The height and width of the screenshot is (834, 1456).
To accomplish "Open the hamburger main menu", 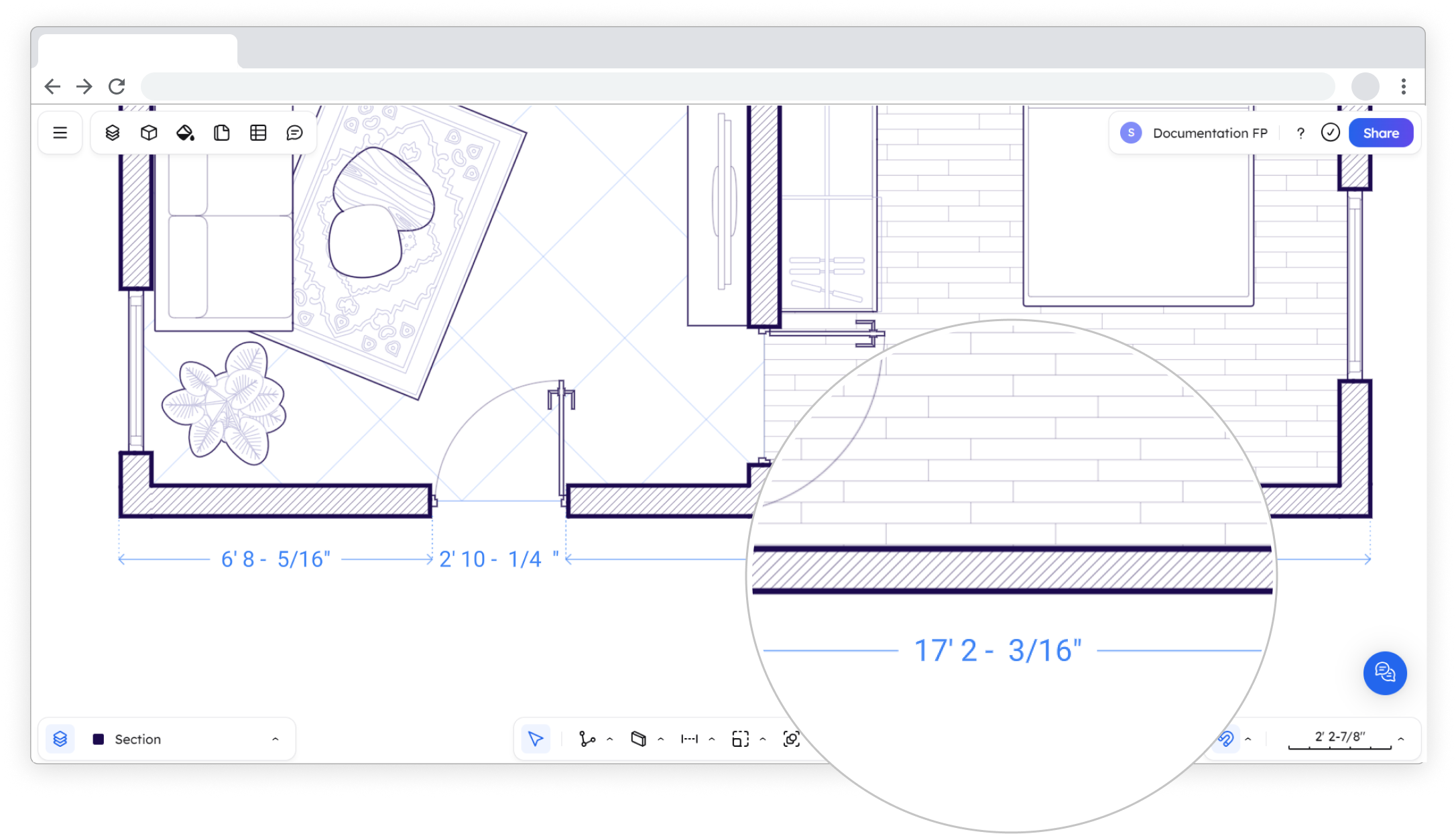I will (x=60, y=133).
